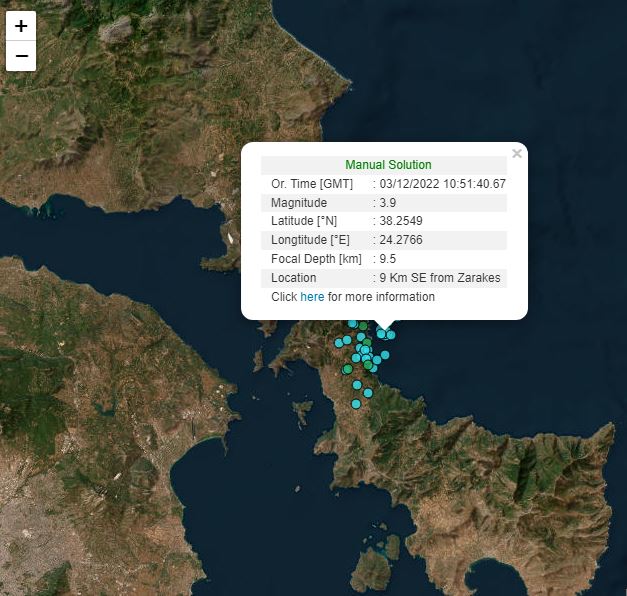Click the focal depth value 9.5
This screenshot has width=627, height=596.
click(x=388, y=259)
